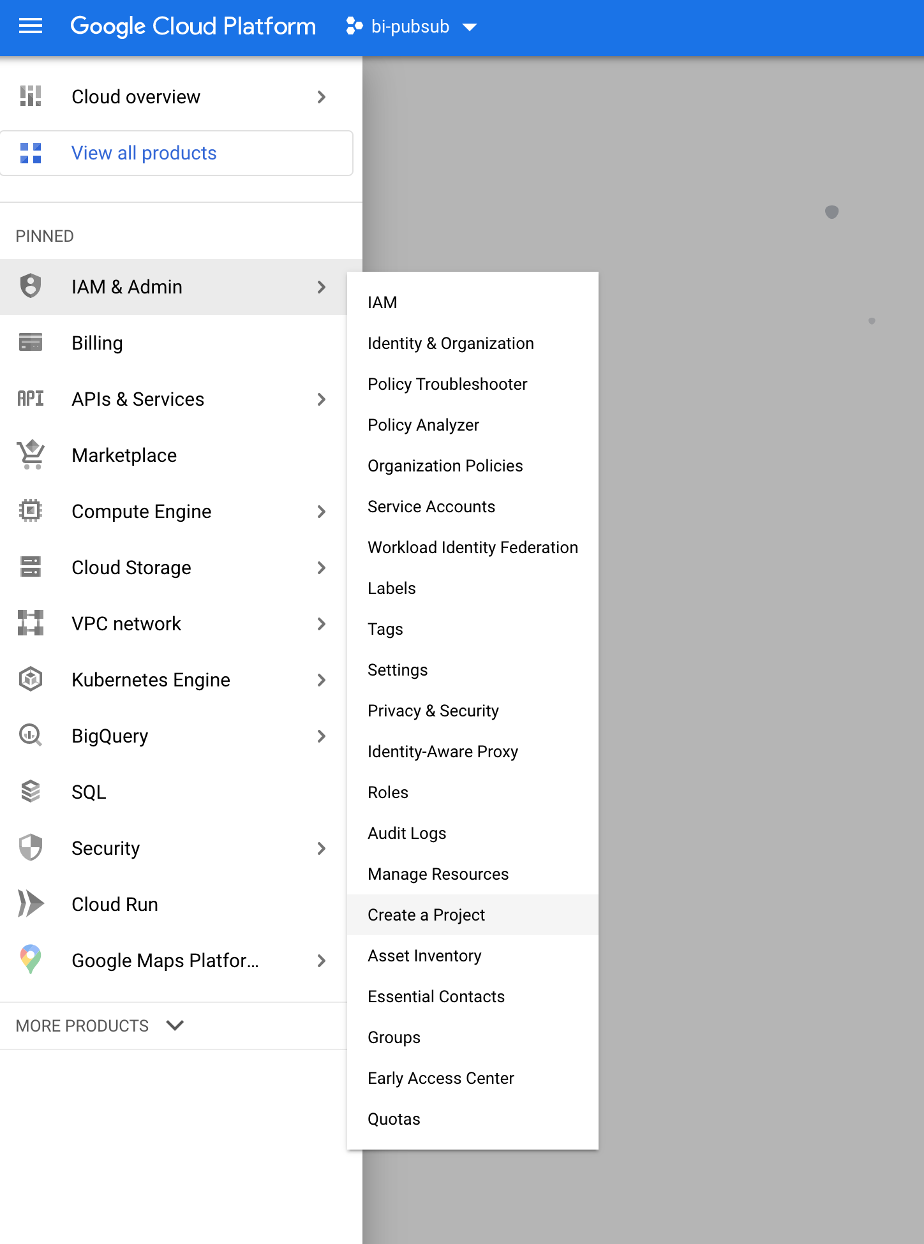Expand the Cloud overview submenu chevron
924x1244 pixels.
[321, 97]
